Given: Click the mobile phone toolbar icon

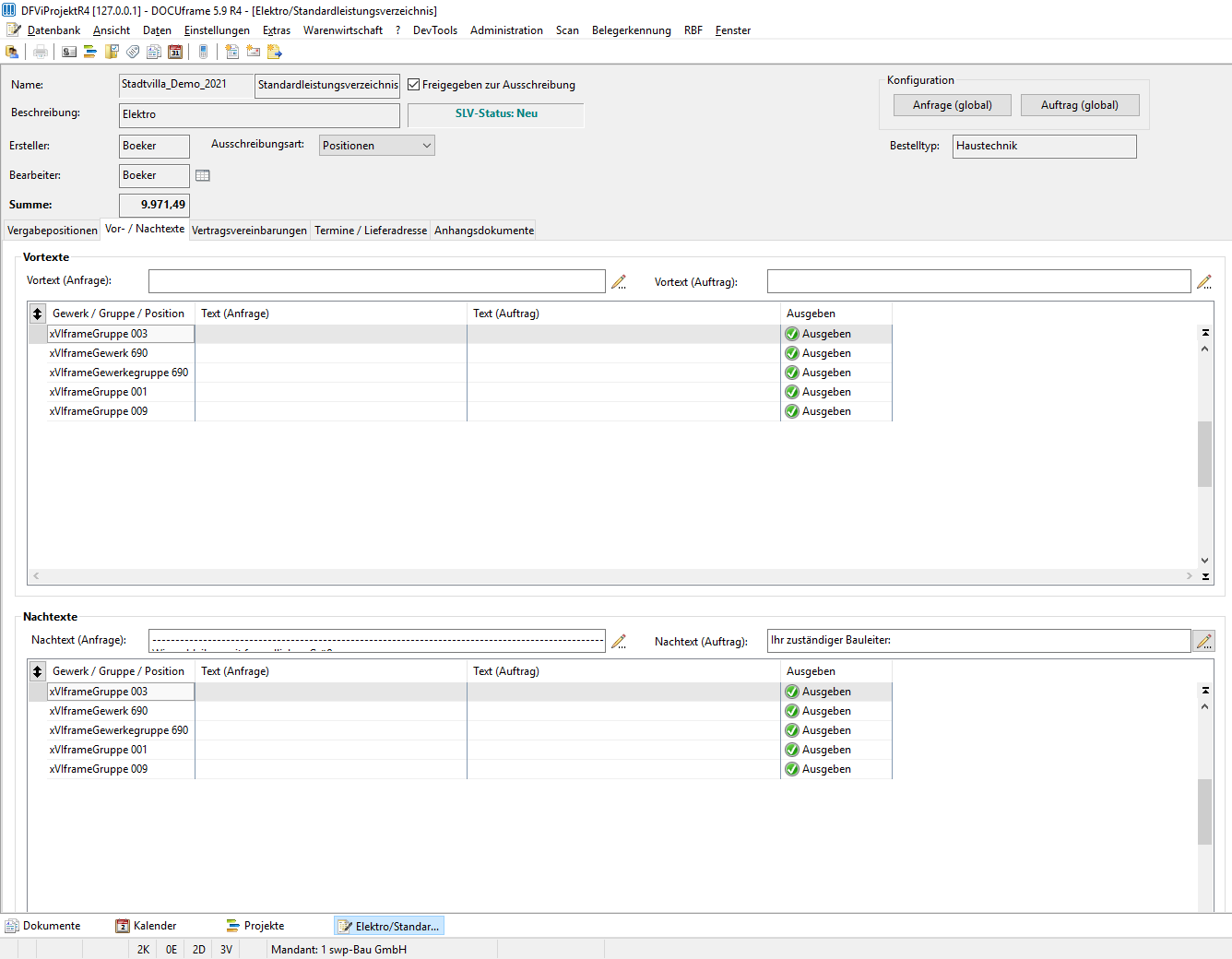Looking at the screenshot, I should coord(204,52).
